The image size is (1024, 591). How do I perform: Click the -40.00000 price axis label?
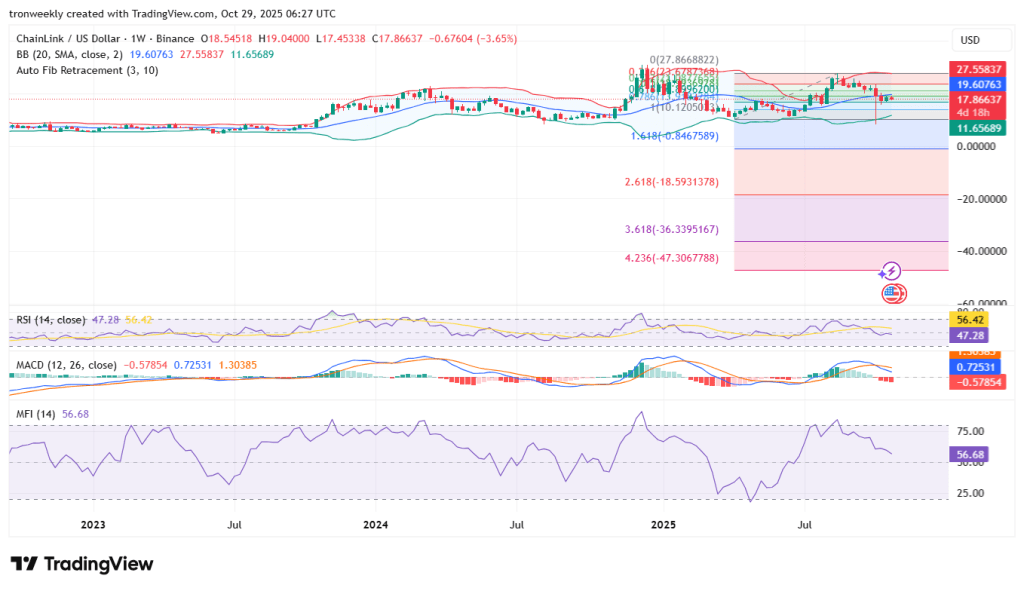point(982,251)
